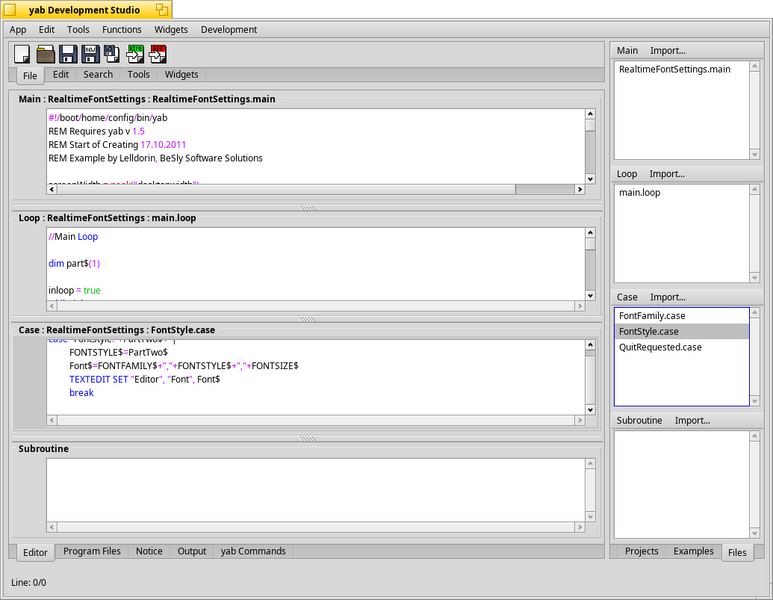Click the zoom icon in the yellow window tab

click(162, 9)
